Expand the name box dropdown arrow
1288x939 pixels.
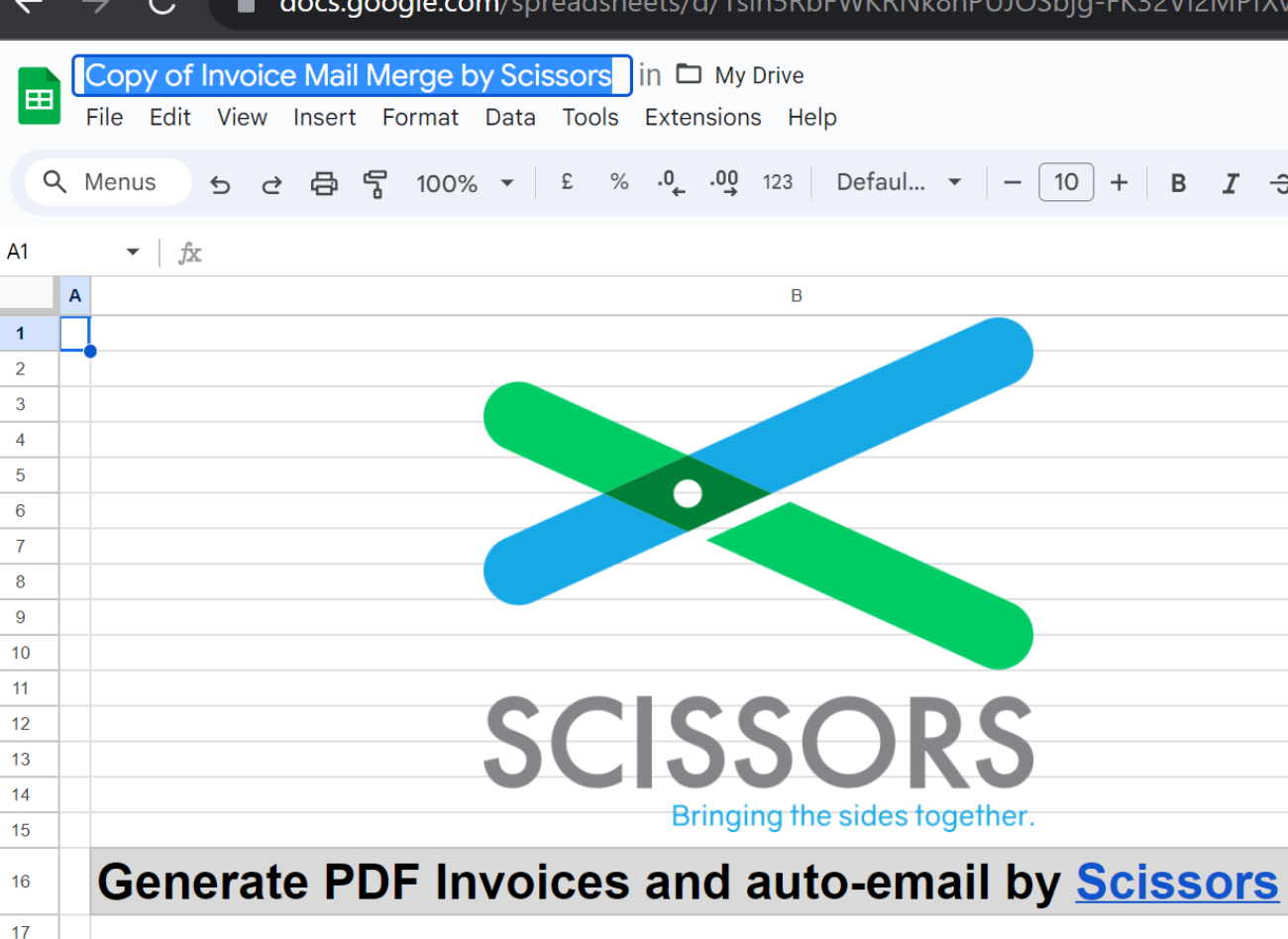pos(133,253)
